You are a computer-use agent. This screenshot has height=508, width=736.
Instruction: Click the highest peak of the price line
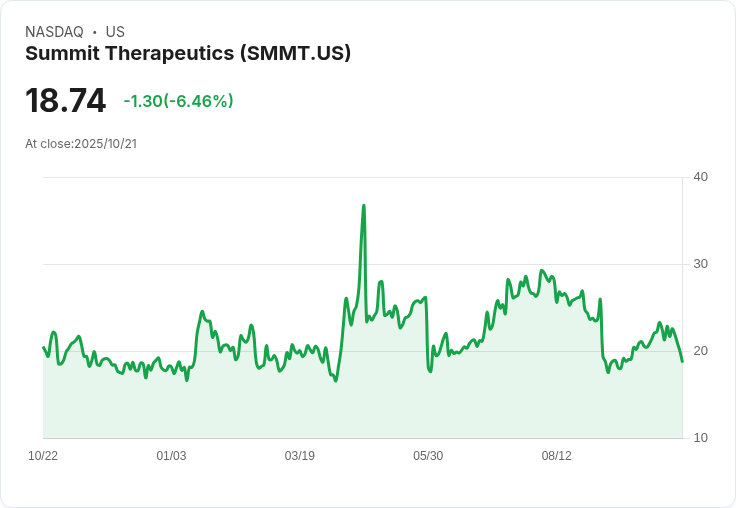point(364,206)
